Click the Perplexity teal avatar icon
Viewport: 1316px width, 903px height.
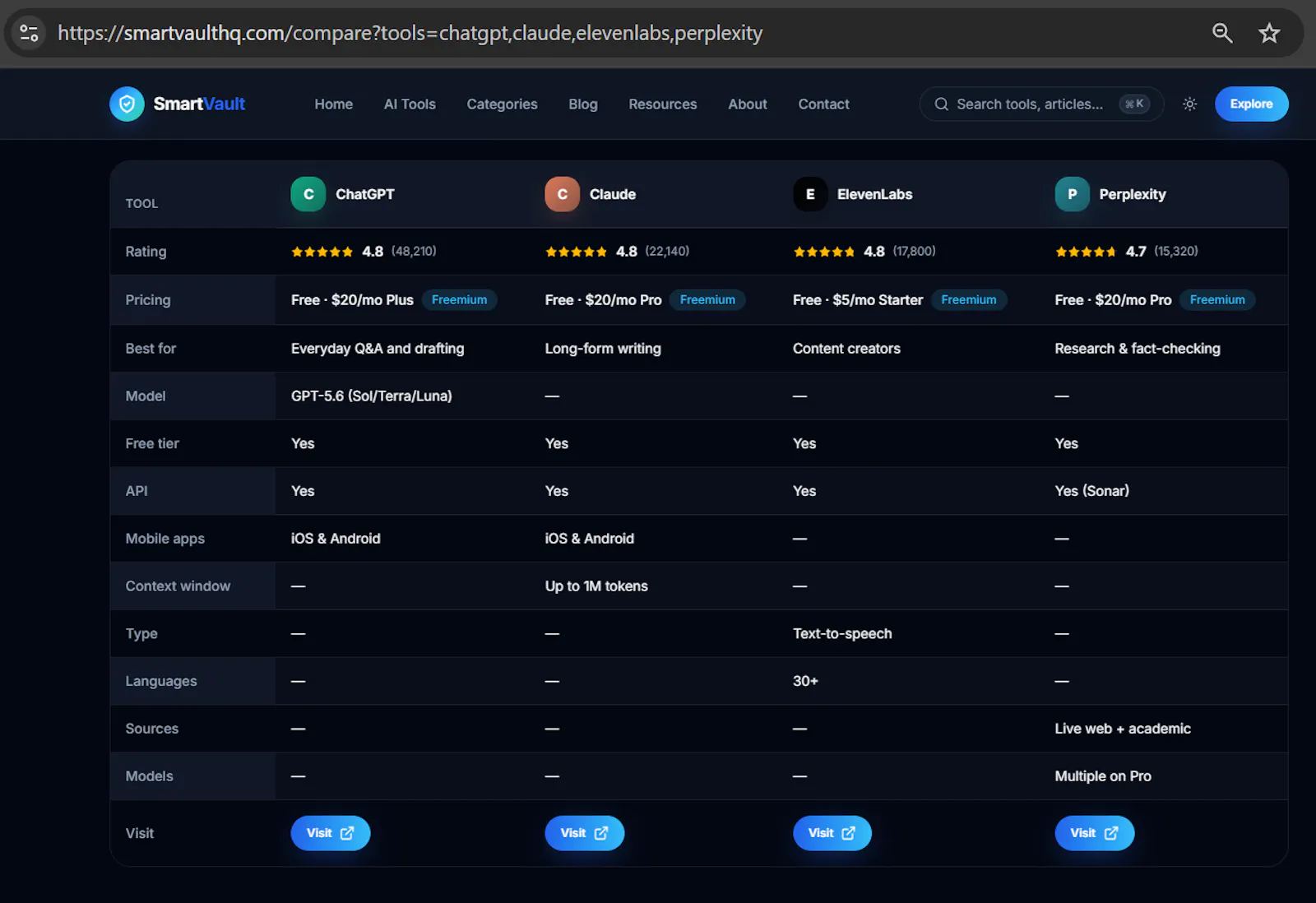click(x=1073, y=194)
